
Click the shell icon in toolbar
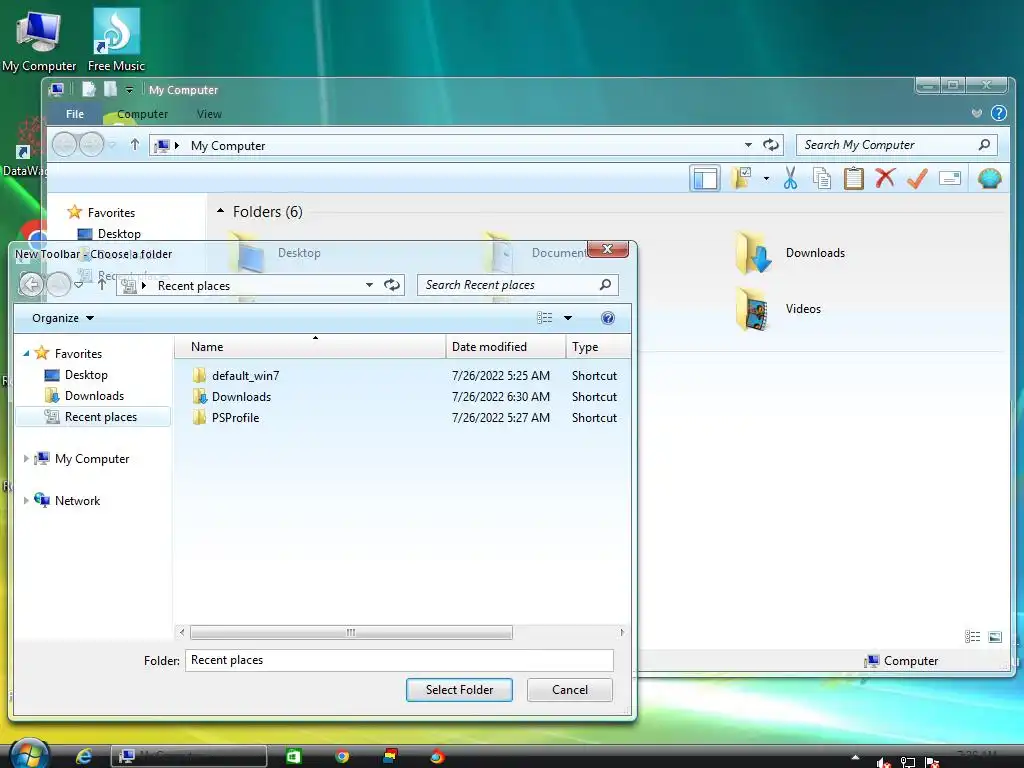(989, 178)
